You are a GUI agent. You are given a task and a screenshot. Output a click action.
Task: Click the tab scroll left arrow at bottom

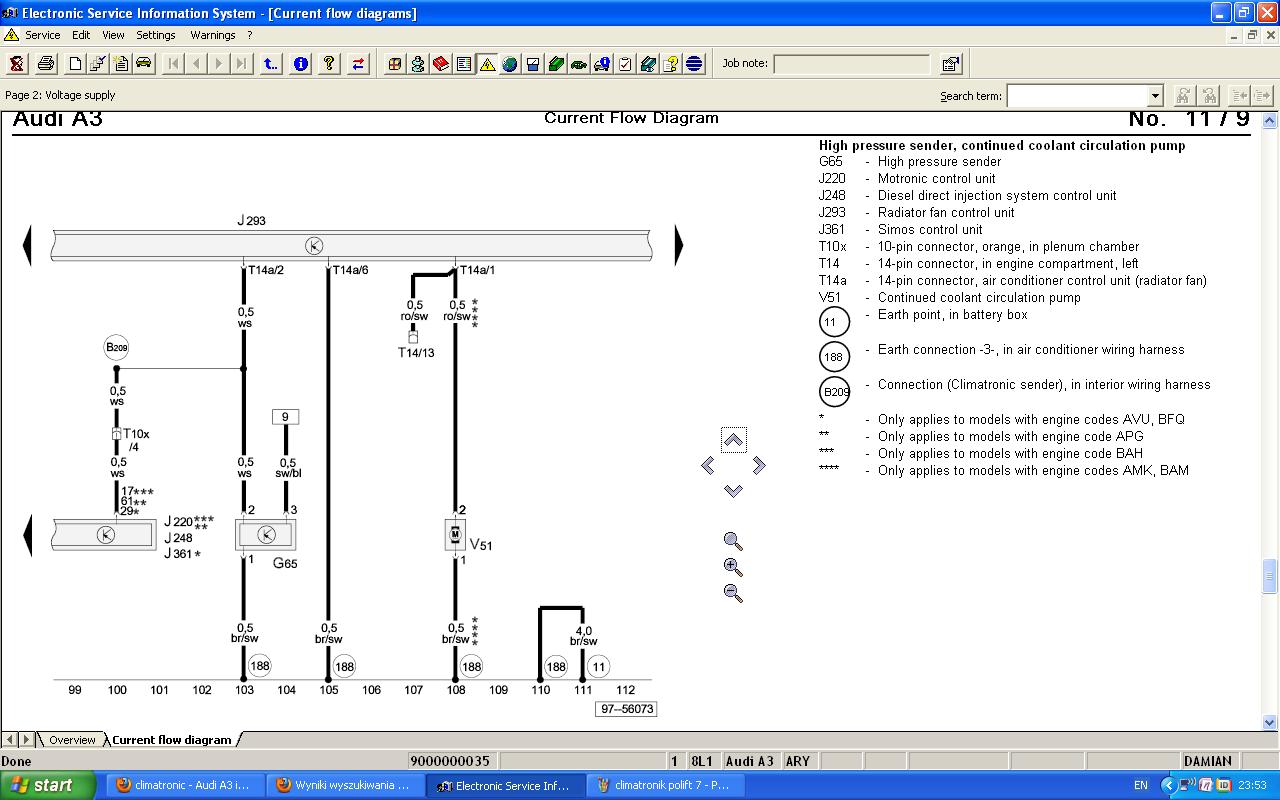tap(9, 740)
